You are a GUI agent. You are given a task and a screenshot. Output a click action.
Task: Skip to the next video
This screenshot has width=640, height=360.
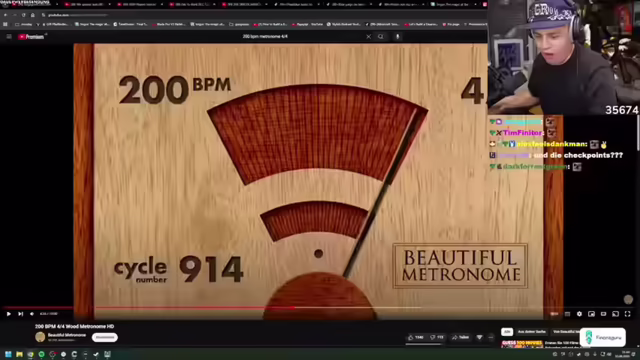click(x=20, y=314)
